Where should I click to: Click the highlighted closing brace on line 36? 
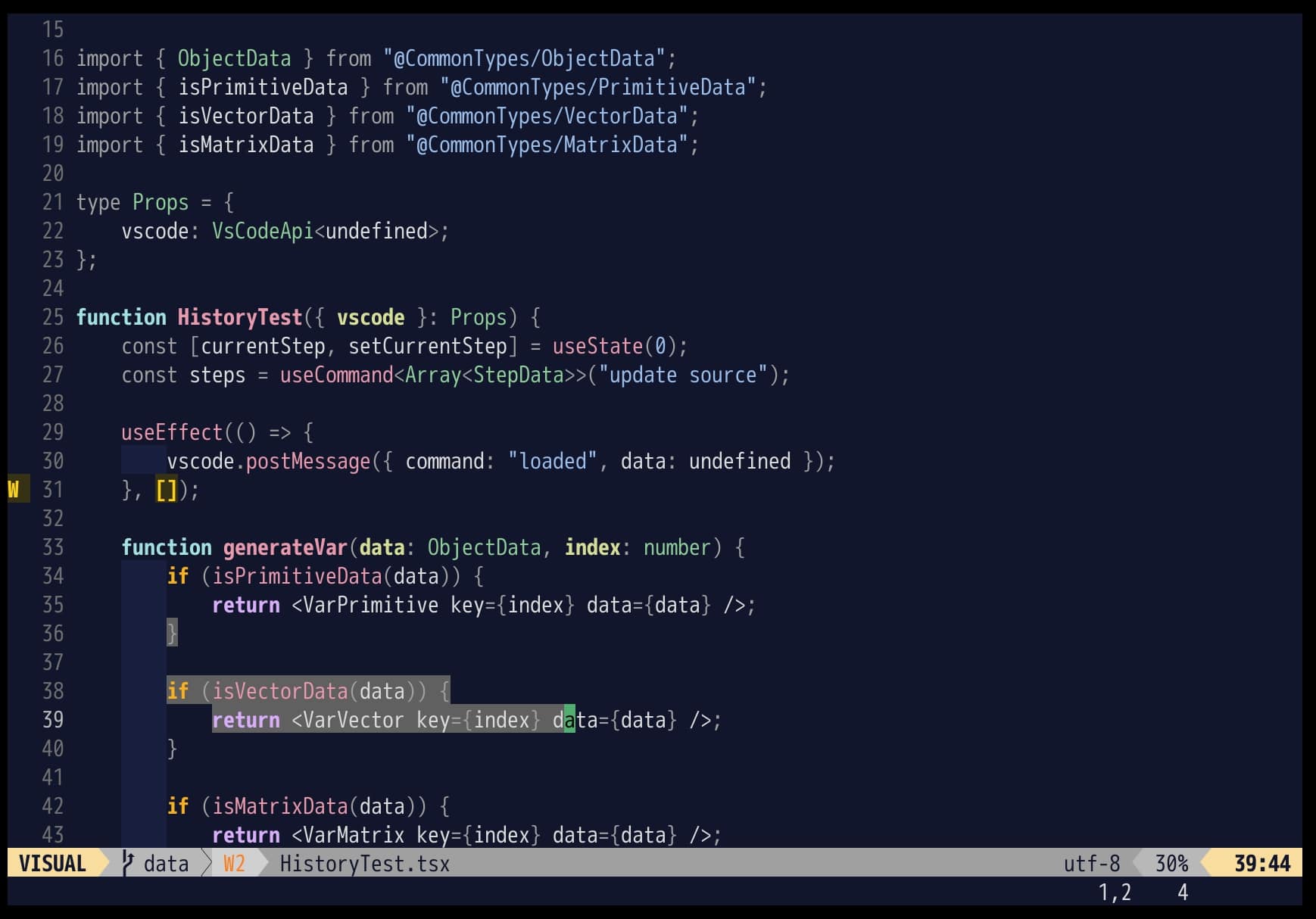tap(172, 632)
